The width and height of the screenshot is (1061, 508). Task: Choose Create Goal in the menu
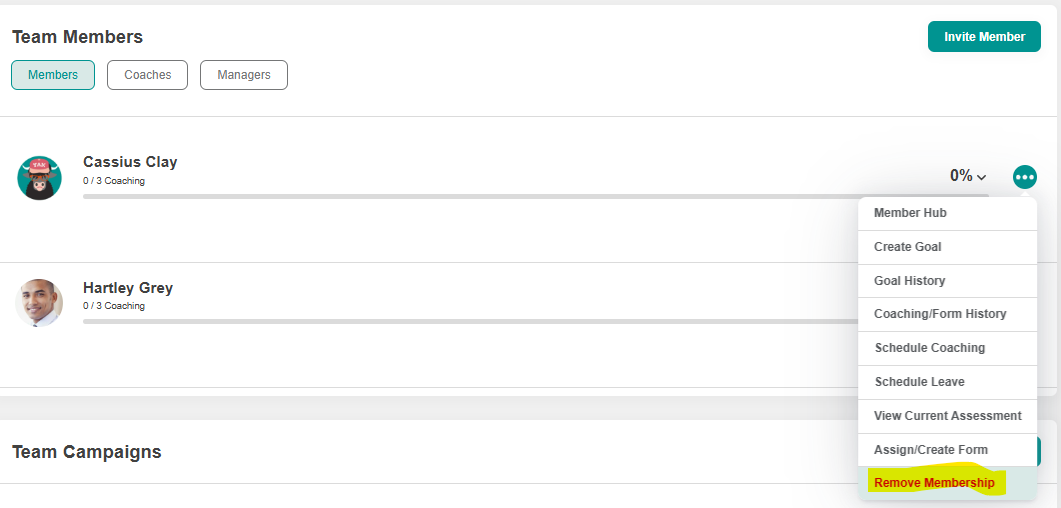(907, 247)
